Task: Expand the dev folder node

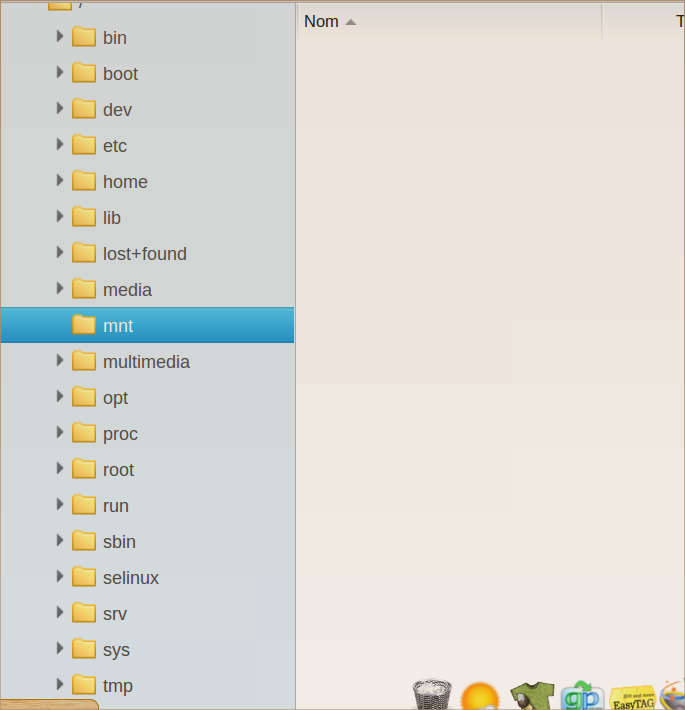Action: pos(59,109)
